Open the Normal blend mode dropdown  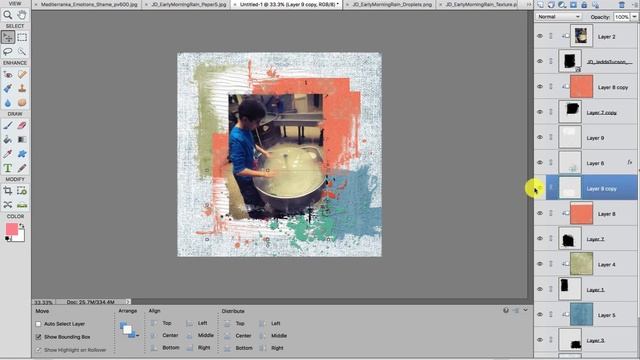[x=559, y=17]
